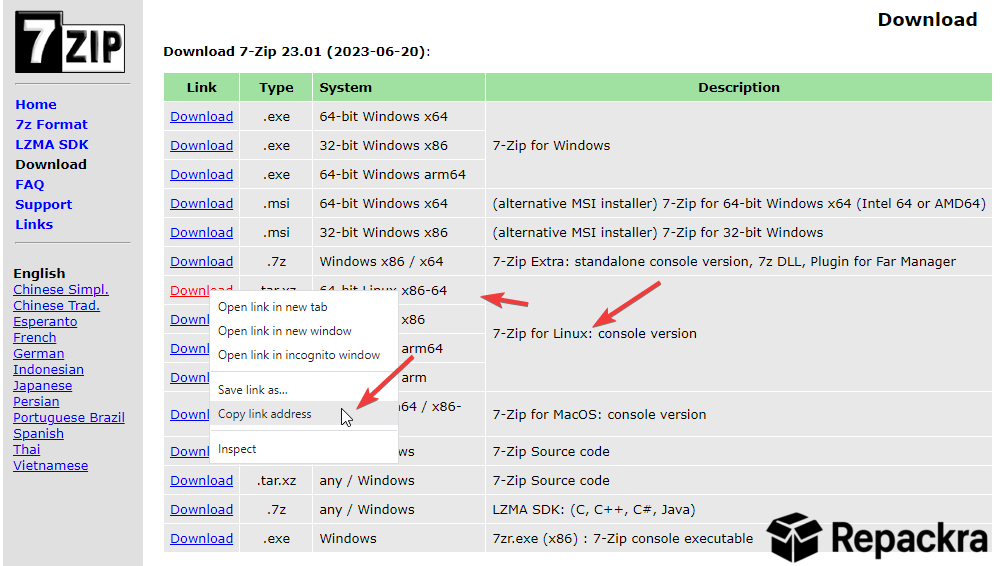The height and width of the screenshot is (566, 1004).
Task: Go to the 7z Format page
Action: pyautogui.click(x=51, y=124)
